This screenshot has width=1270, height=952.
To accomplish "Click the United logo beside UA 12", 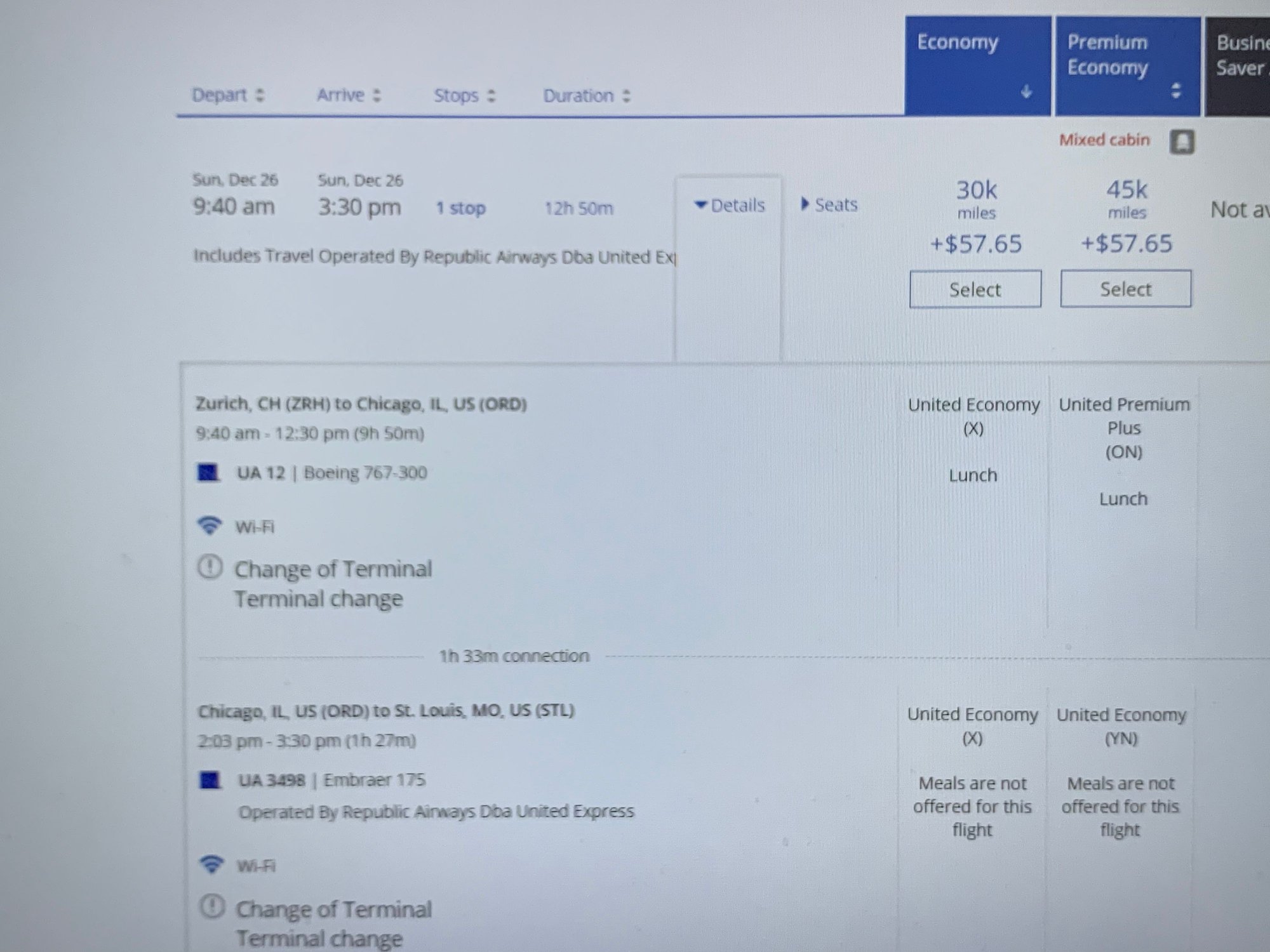I will [x=208, y=473].
